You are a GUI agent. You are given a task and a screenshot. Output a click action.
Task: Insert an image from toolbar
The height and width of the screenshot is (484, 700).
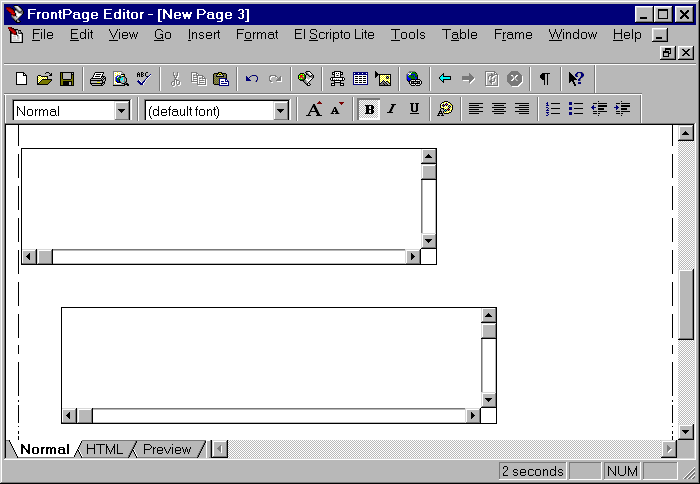click(383, 79)
